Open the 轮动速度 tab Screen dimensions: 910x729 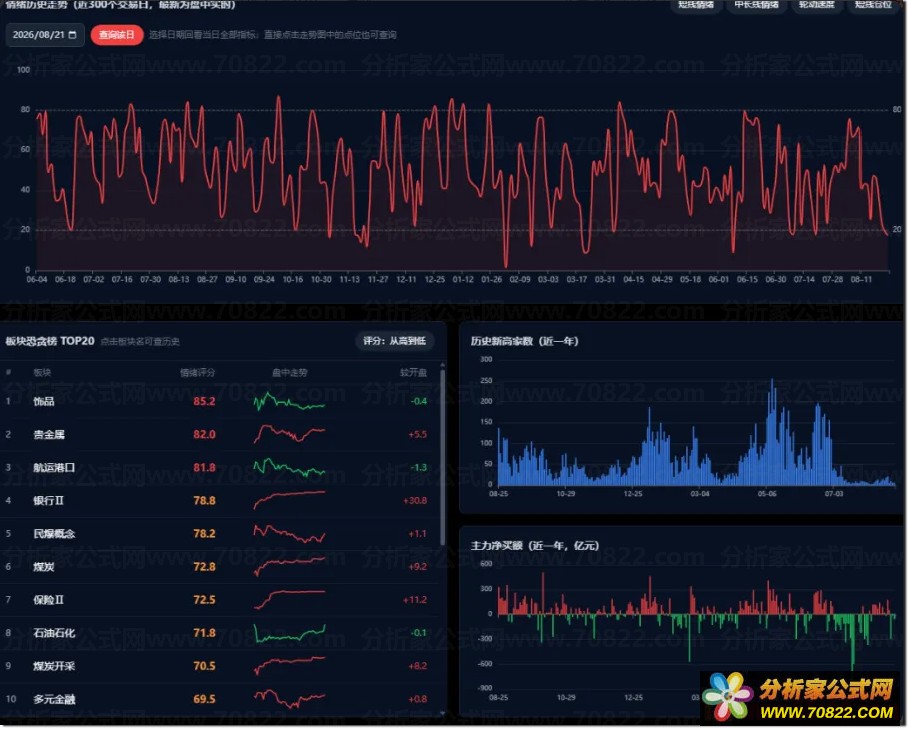point(817,5)
